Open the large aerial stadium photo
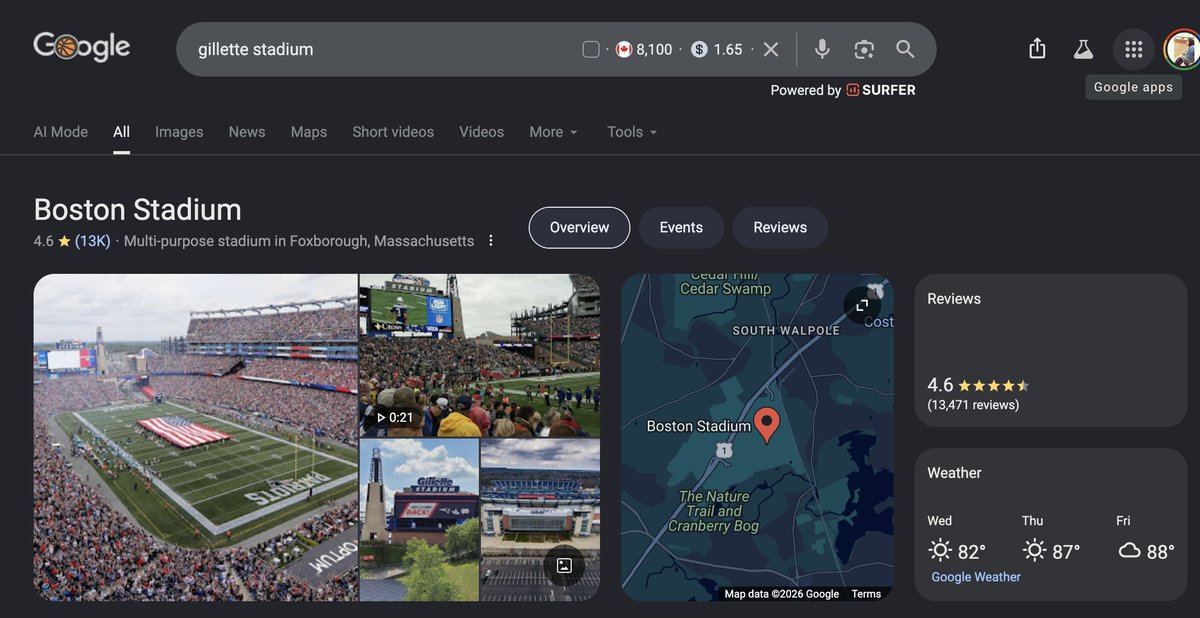1200x618 pixels. [195, 437]
